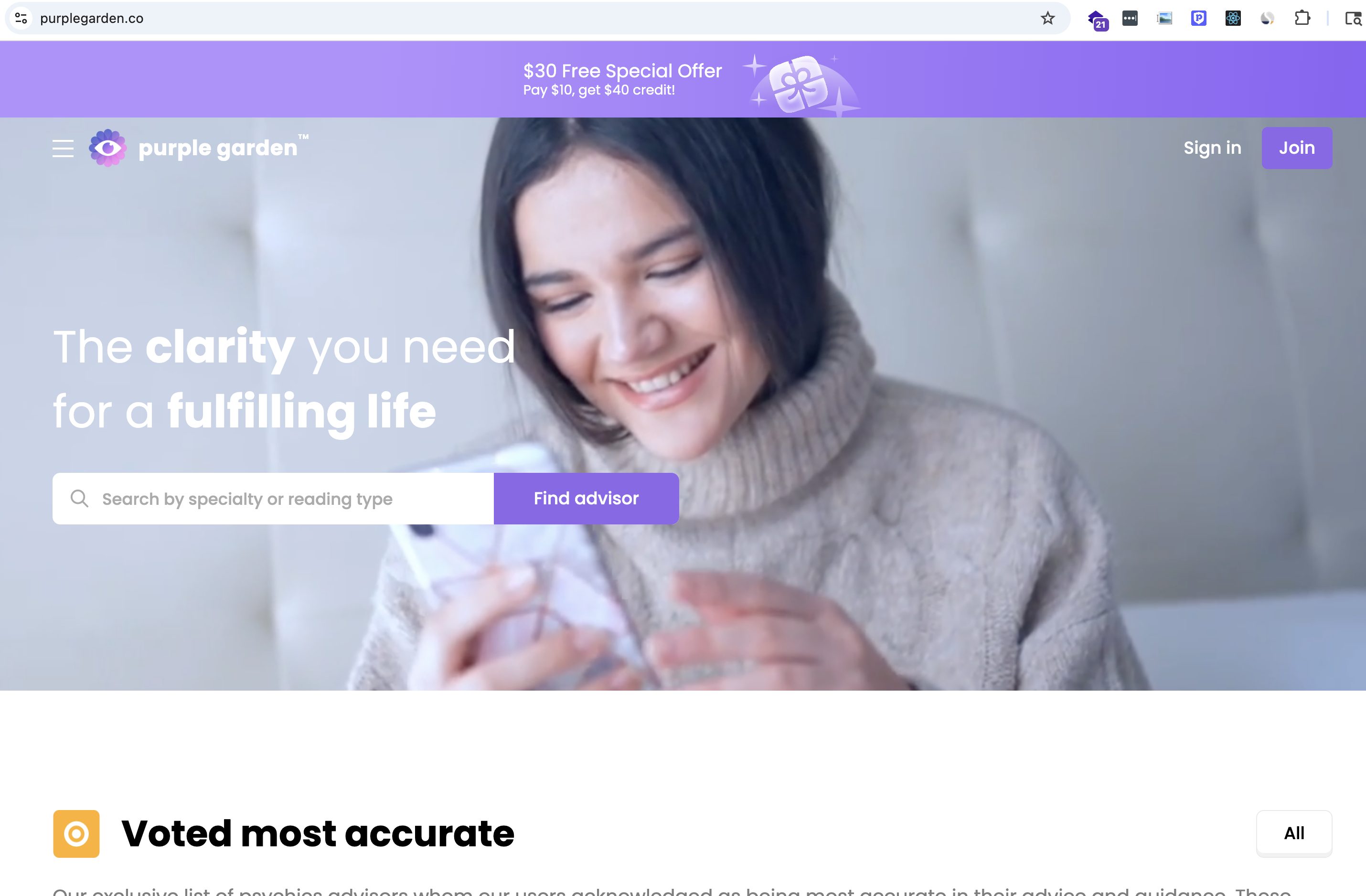
Task: Click the gift box in the promo banner
Action: point(799,85)
